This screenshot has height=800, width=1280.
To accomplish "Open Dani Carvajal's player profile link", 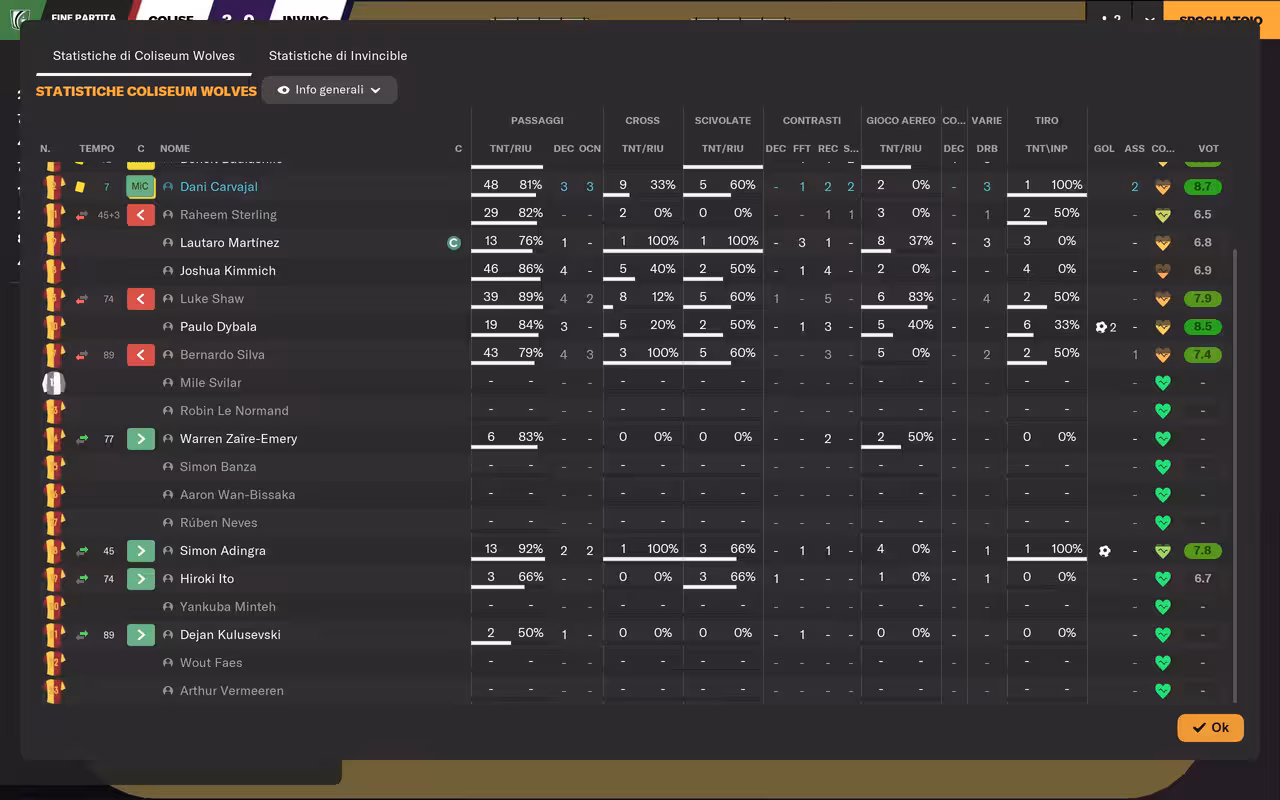I will coord(219,187).
